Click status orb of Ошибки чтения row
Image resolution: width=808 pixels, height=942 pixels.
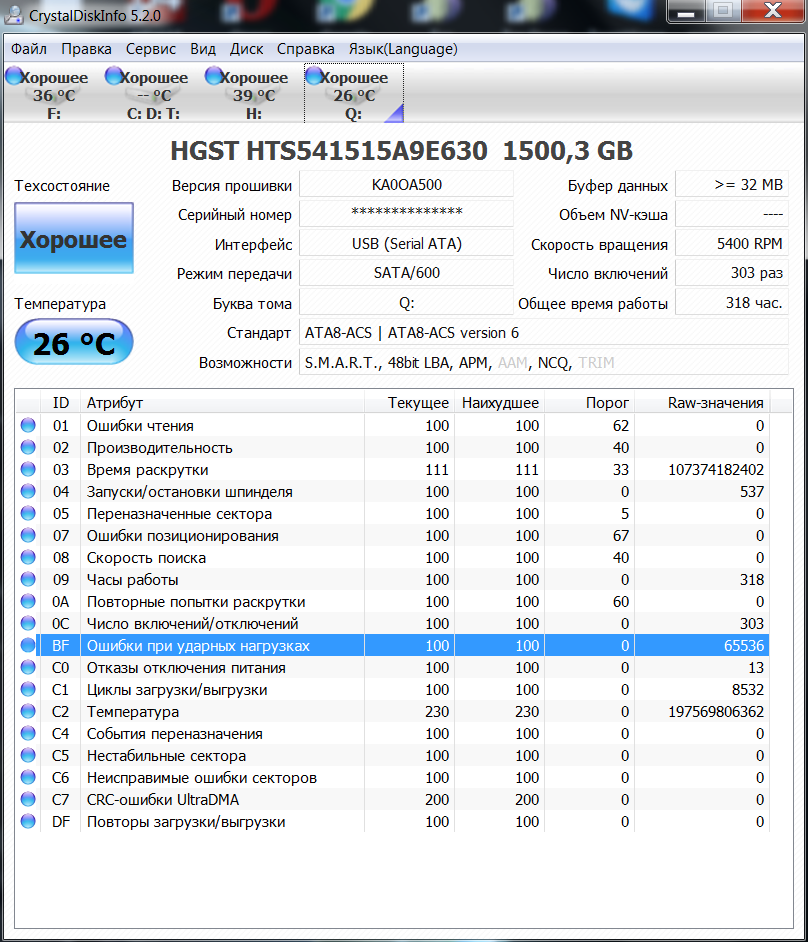pyautogui.click(x=28, y=425)
